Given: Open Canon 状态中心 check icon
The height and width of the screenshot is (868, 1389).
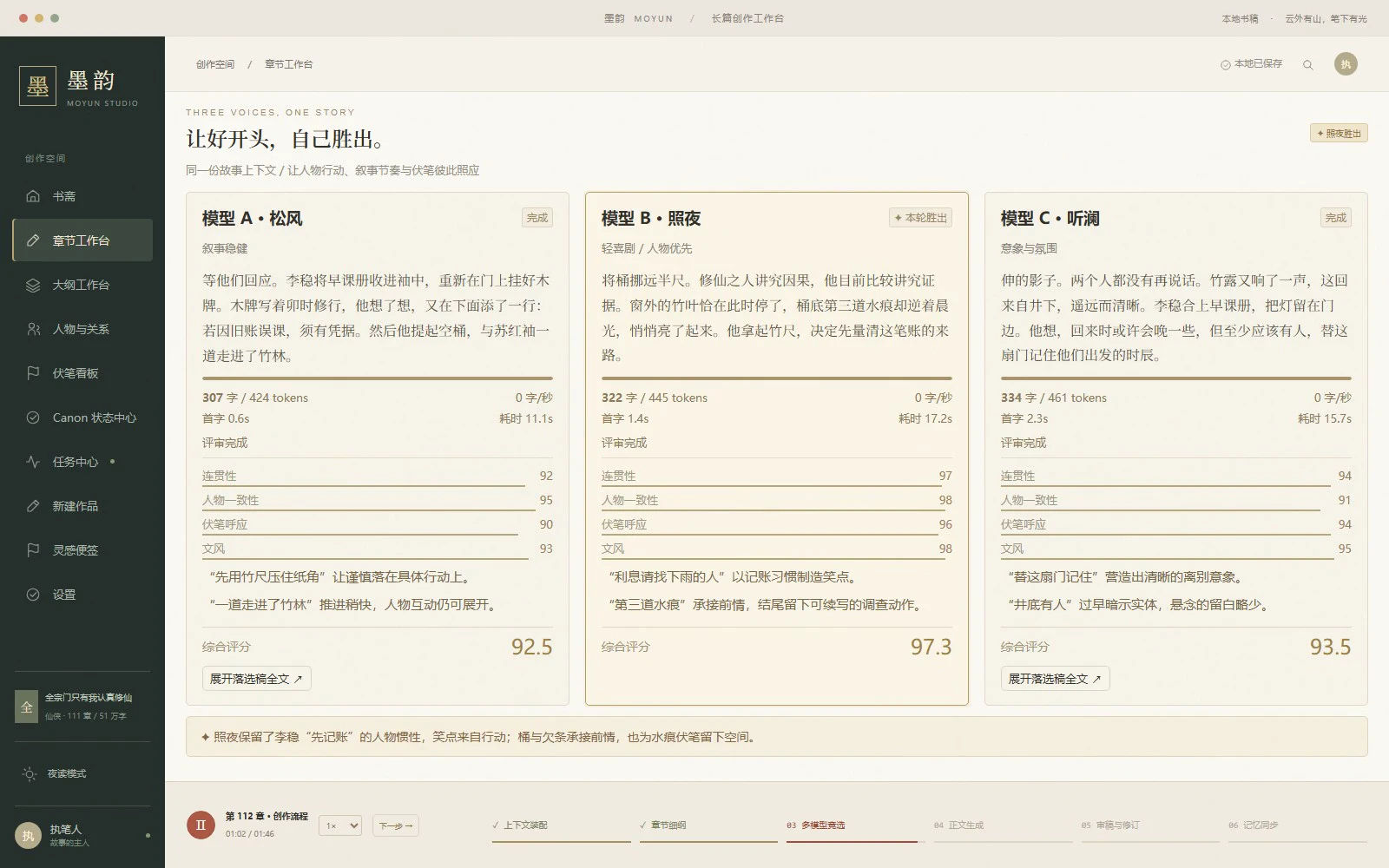Looking at the screenshot, I should [x=33, y=418].
